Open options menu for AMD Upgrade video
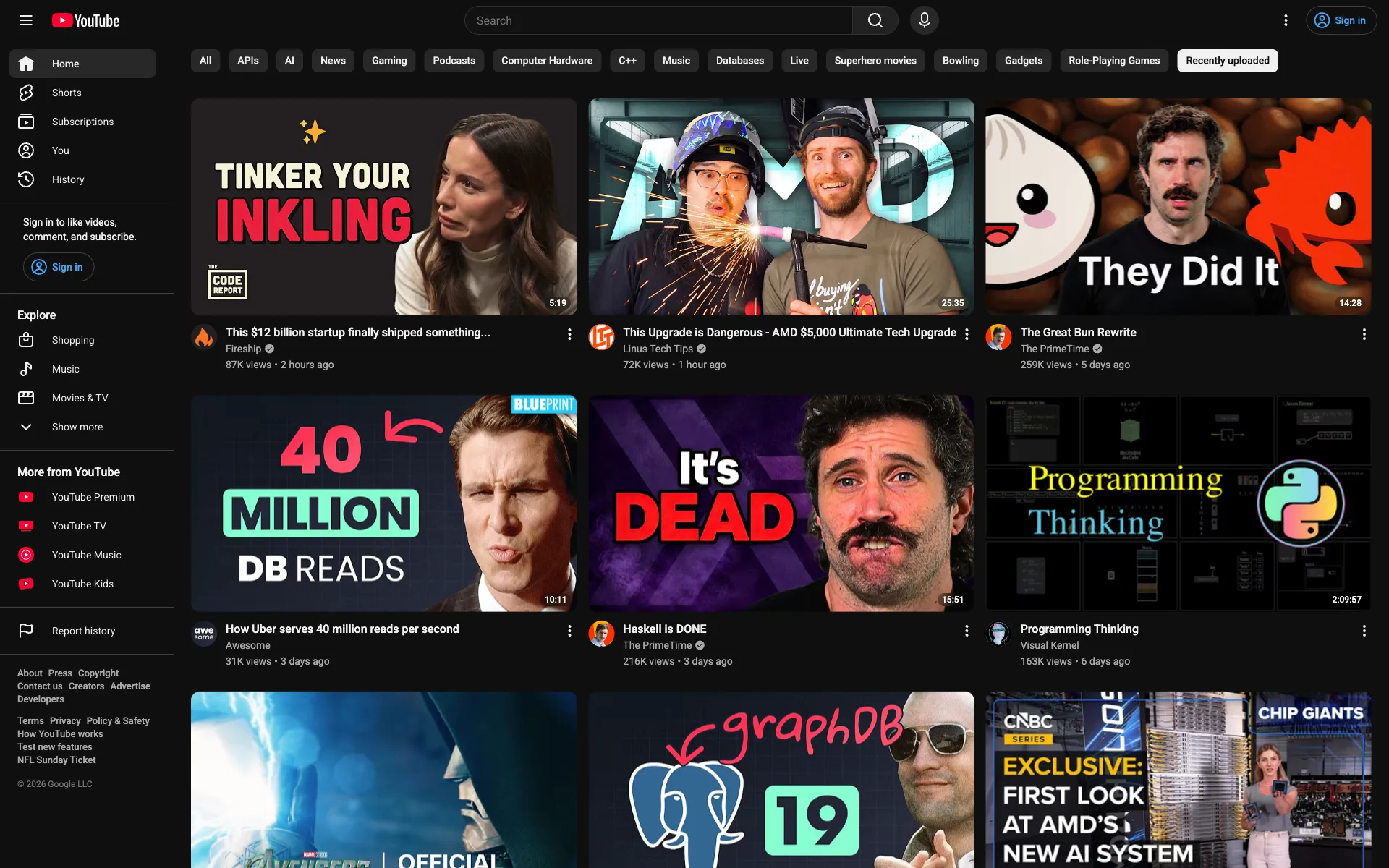 click(x=967, y=334)
